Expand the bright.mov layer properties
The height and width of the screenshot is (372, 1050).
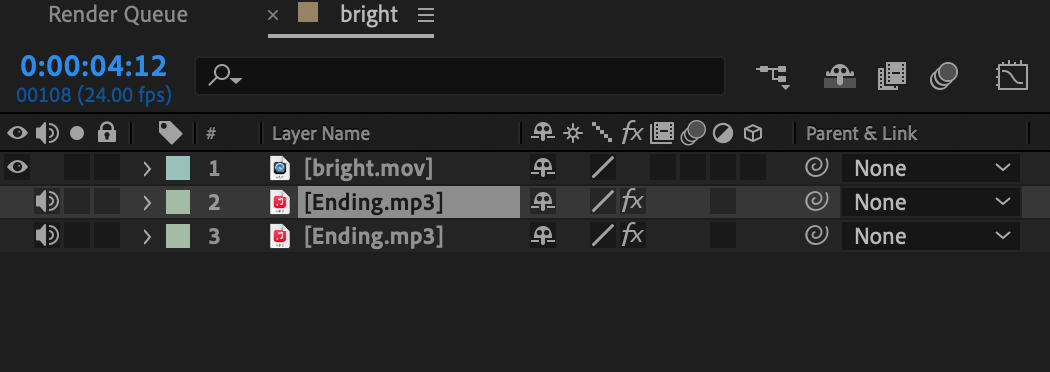147,169
